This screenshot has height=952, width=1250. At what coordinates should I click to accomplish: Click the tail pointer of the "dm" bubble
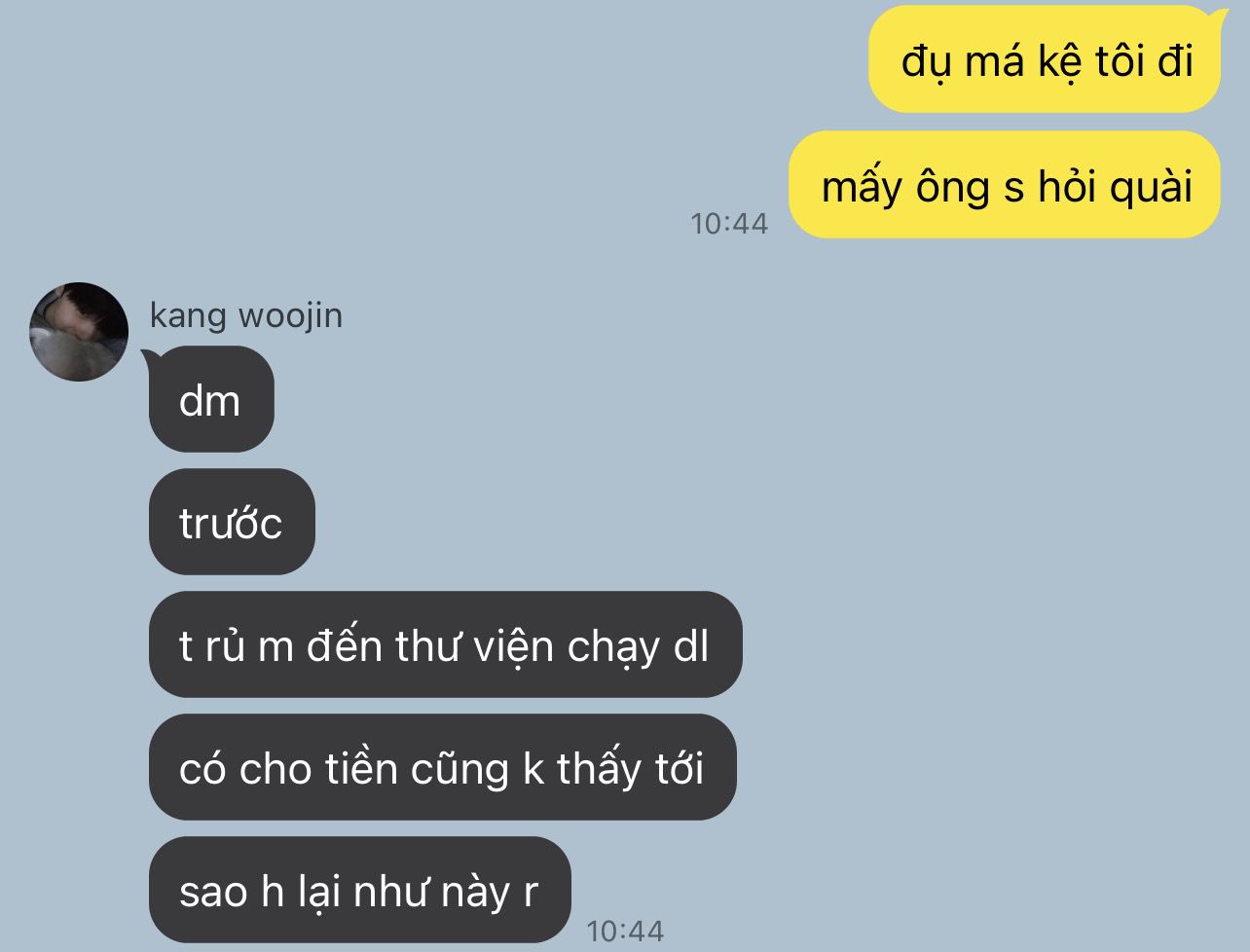point(152,356)
